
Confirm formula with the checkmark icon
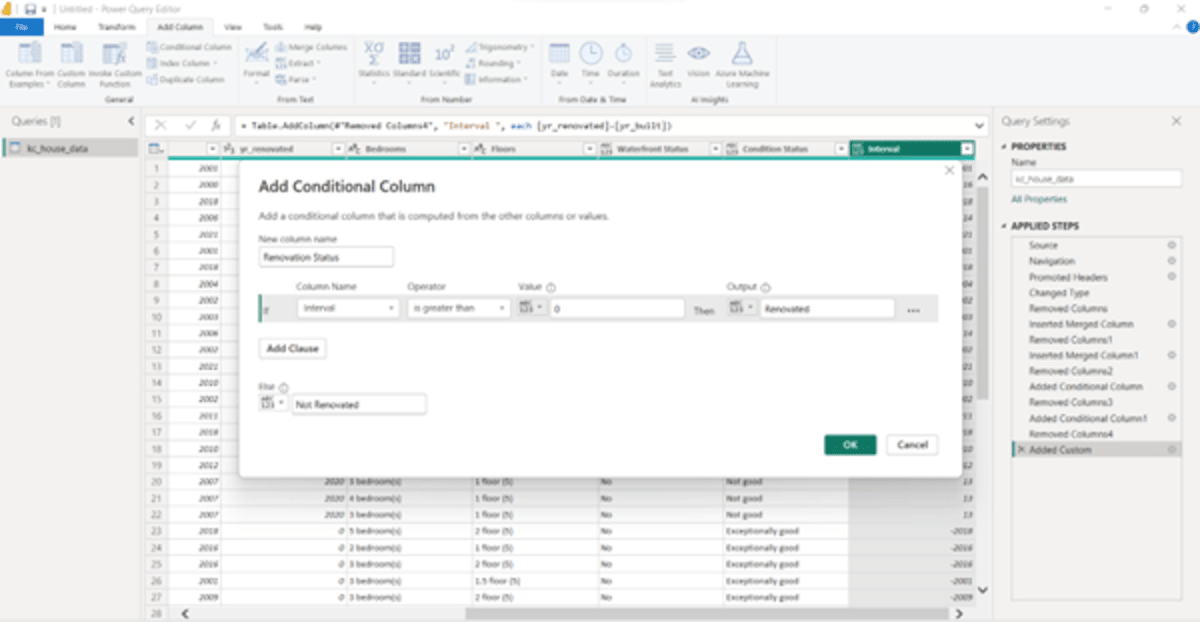(x=190, y=126)
